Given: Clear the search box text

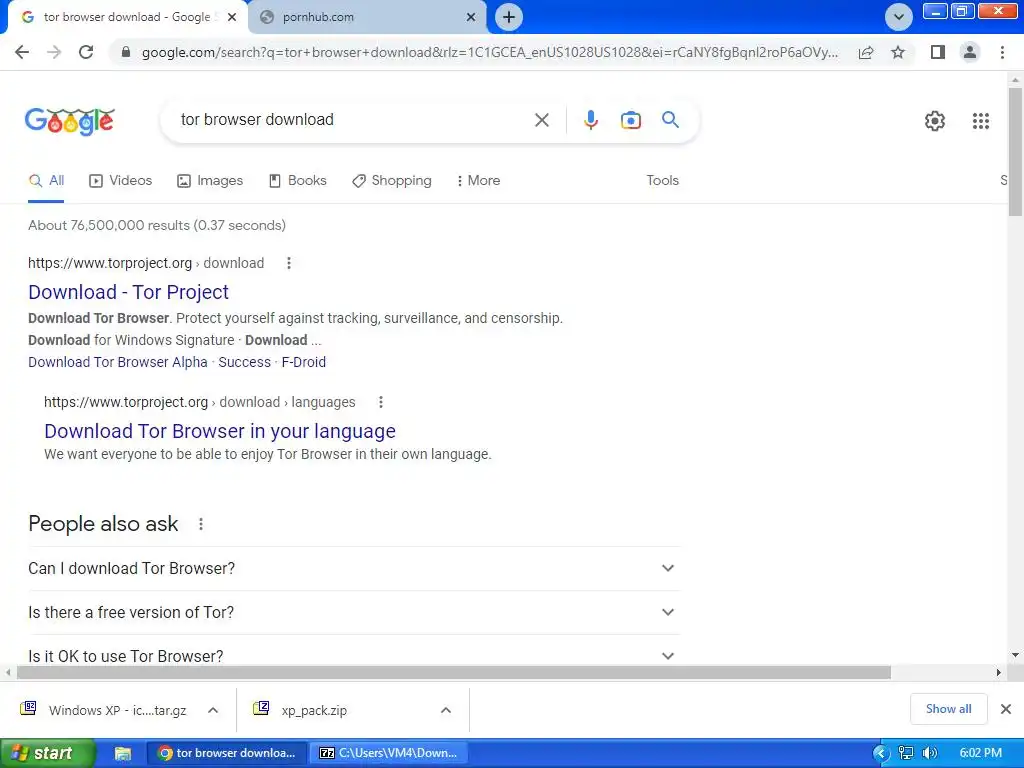Looking at the screenshot, I should [x=541, y=120].
